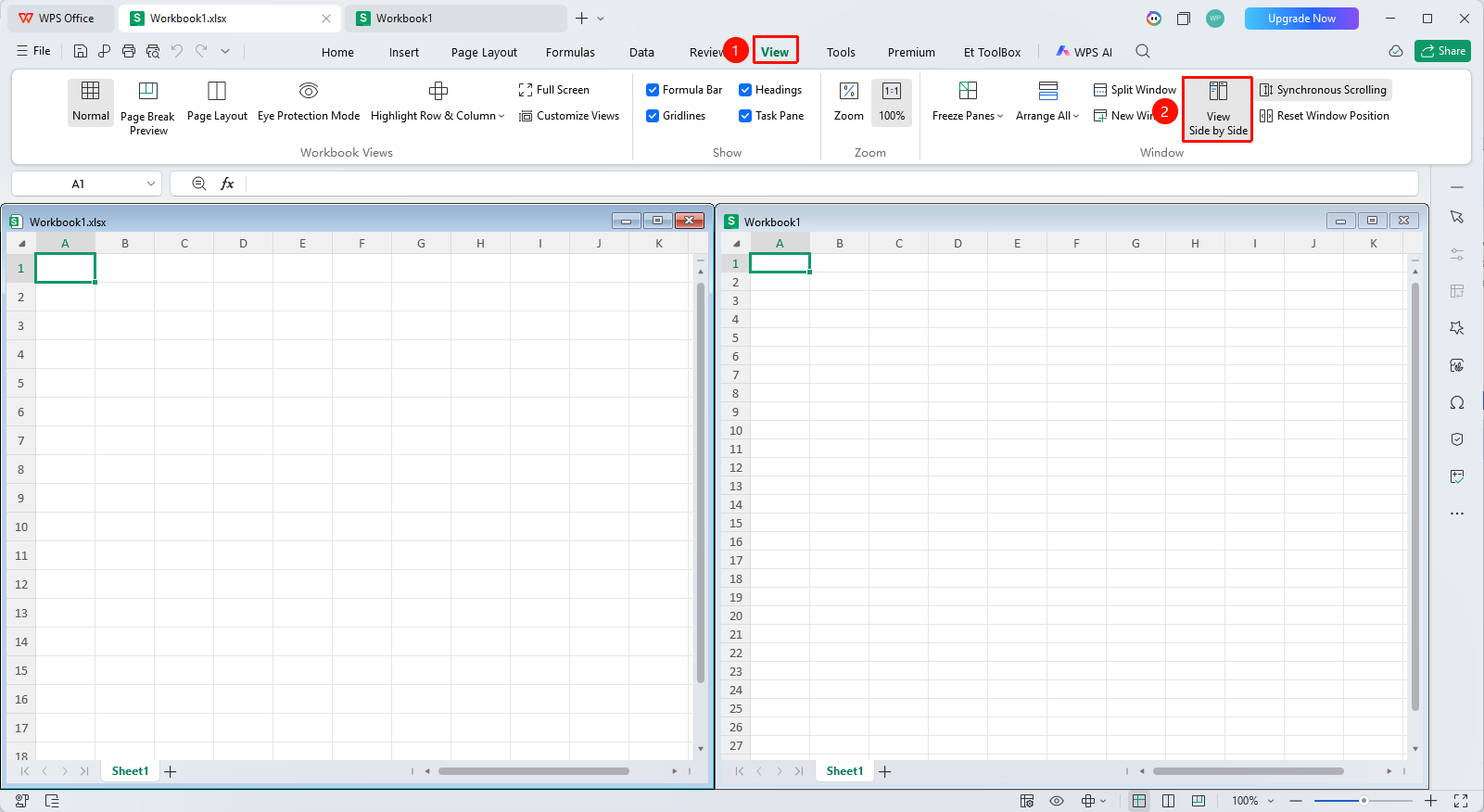Click the search icon next to WPS AI
Screen dimensions: 1484x812
click(1143, 52)
